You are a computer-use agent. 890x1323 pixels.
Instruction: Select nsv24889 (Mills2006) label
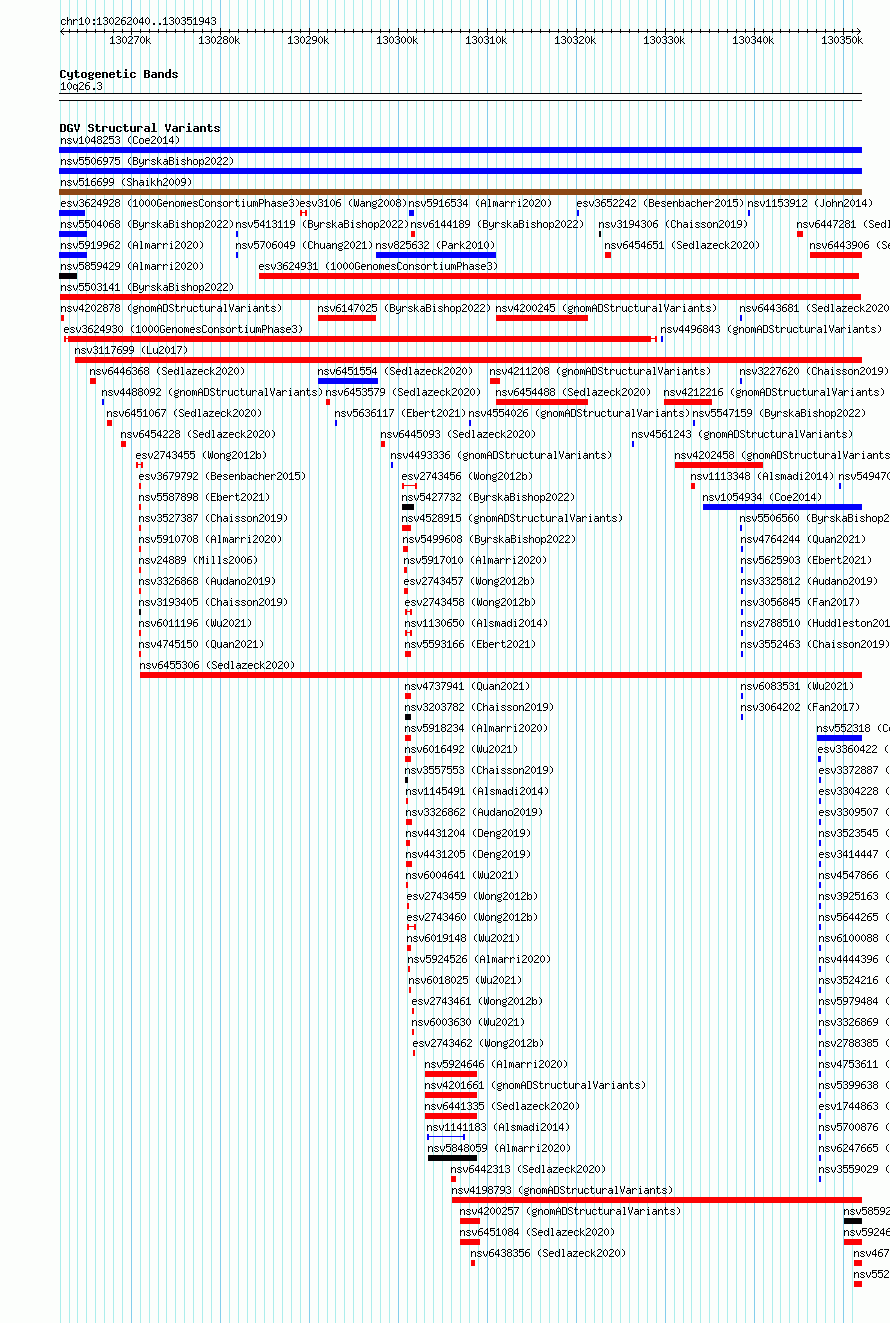[x=197, y=560]
